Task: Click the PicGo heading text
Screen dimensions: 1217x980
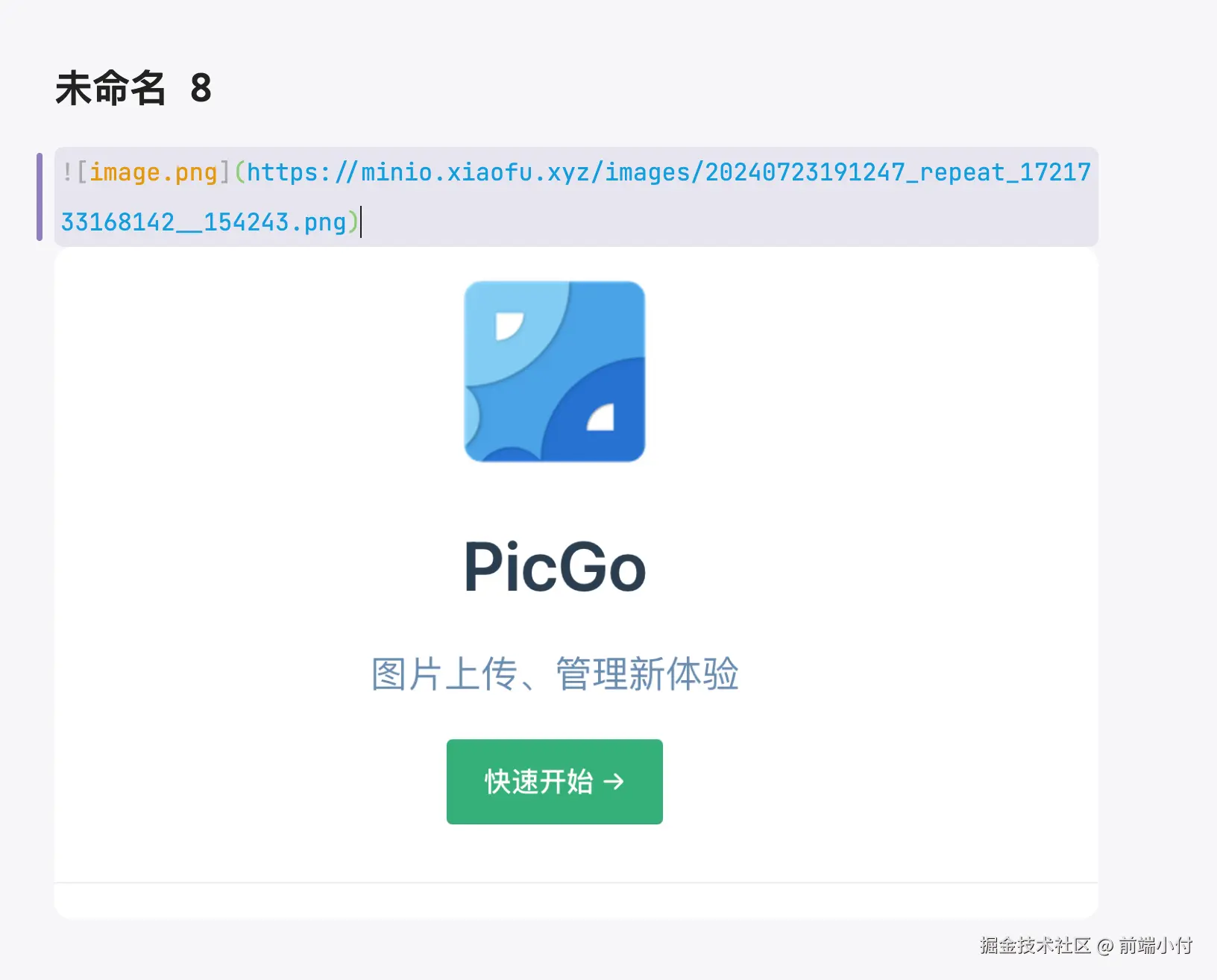Action: coord(555,568)
